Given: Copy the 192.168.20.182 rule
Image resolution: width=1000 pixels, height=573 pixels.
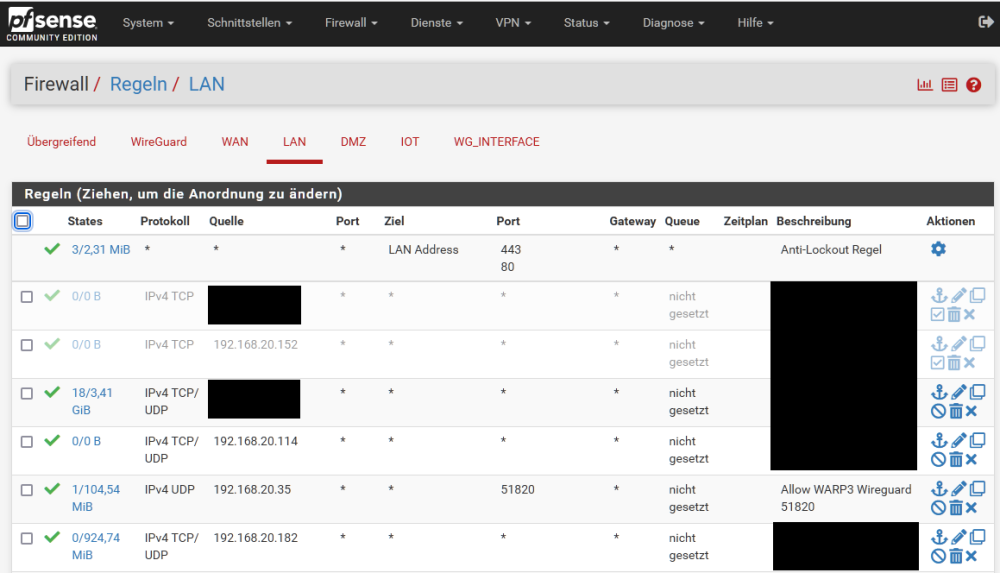Looking at the screenshot, I should [x=977, y=537].
